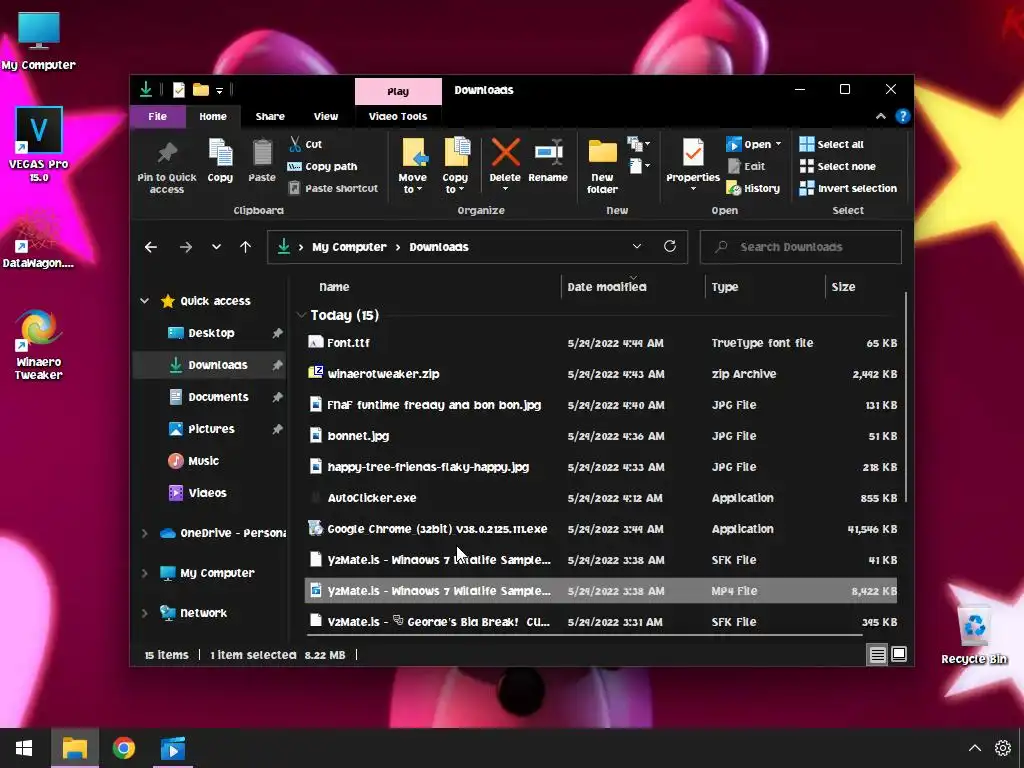This screenshot has width=1024, height=768.
Task: Click the Search Downloads field
Action: tap(801, 247)
